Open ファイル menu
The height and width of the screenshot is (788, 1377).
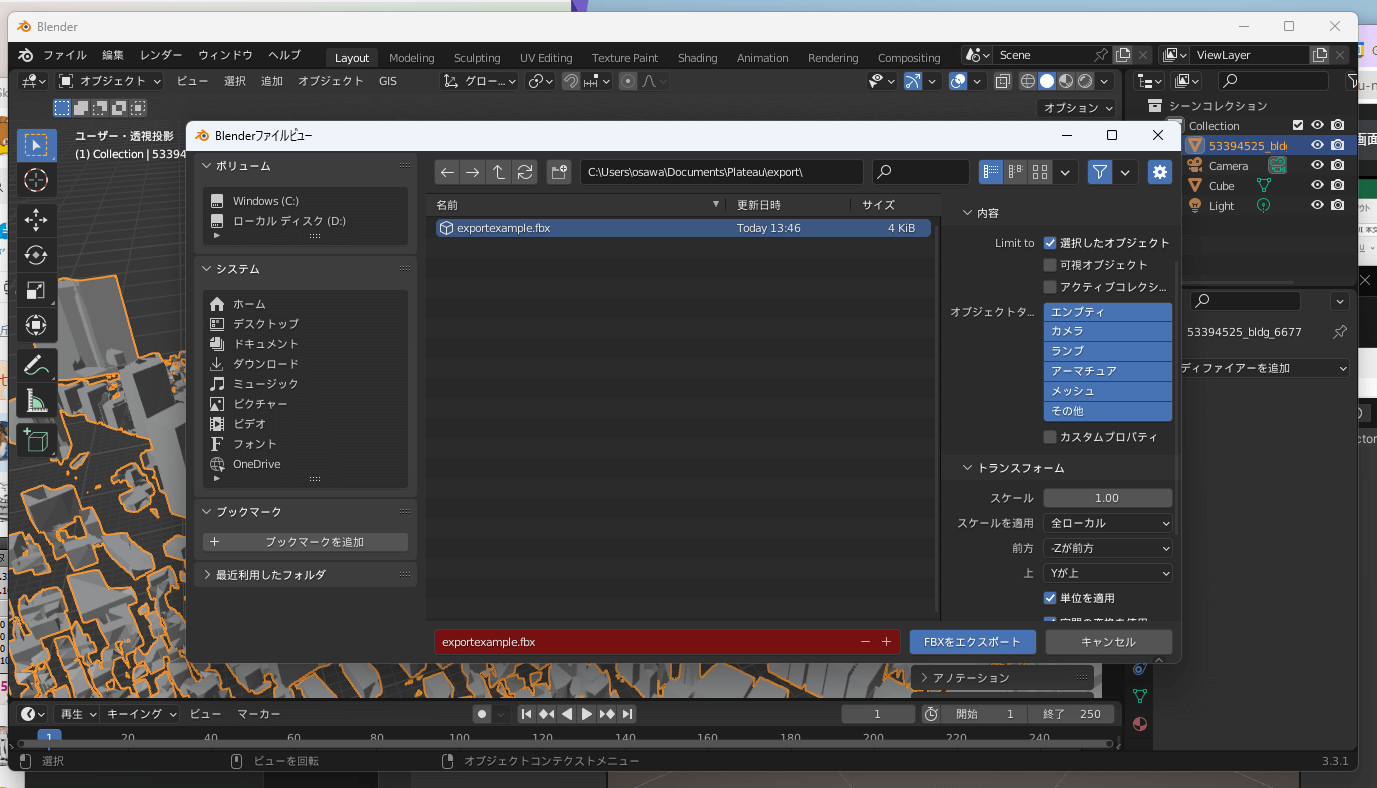pos(65,55)
